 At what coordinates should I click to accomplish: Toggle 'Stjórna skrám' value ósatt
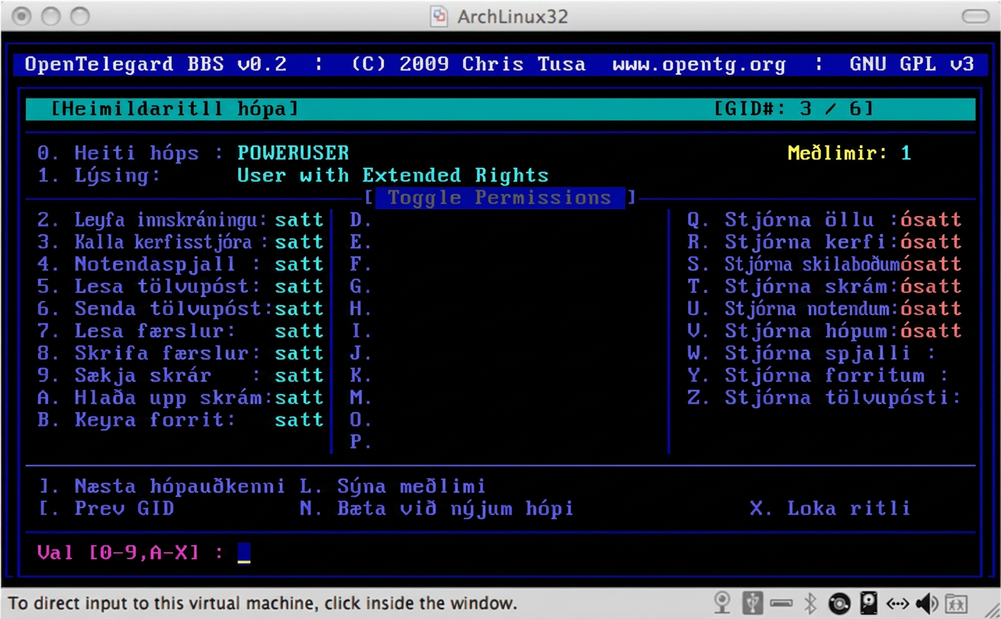point(931,287)
